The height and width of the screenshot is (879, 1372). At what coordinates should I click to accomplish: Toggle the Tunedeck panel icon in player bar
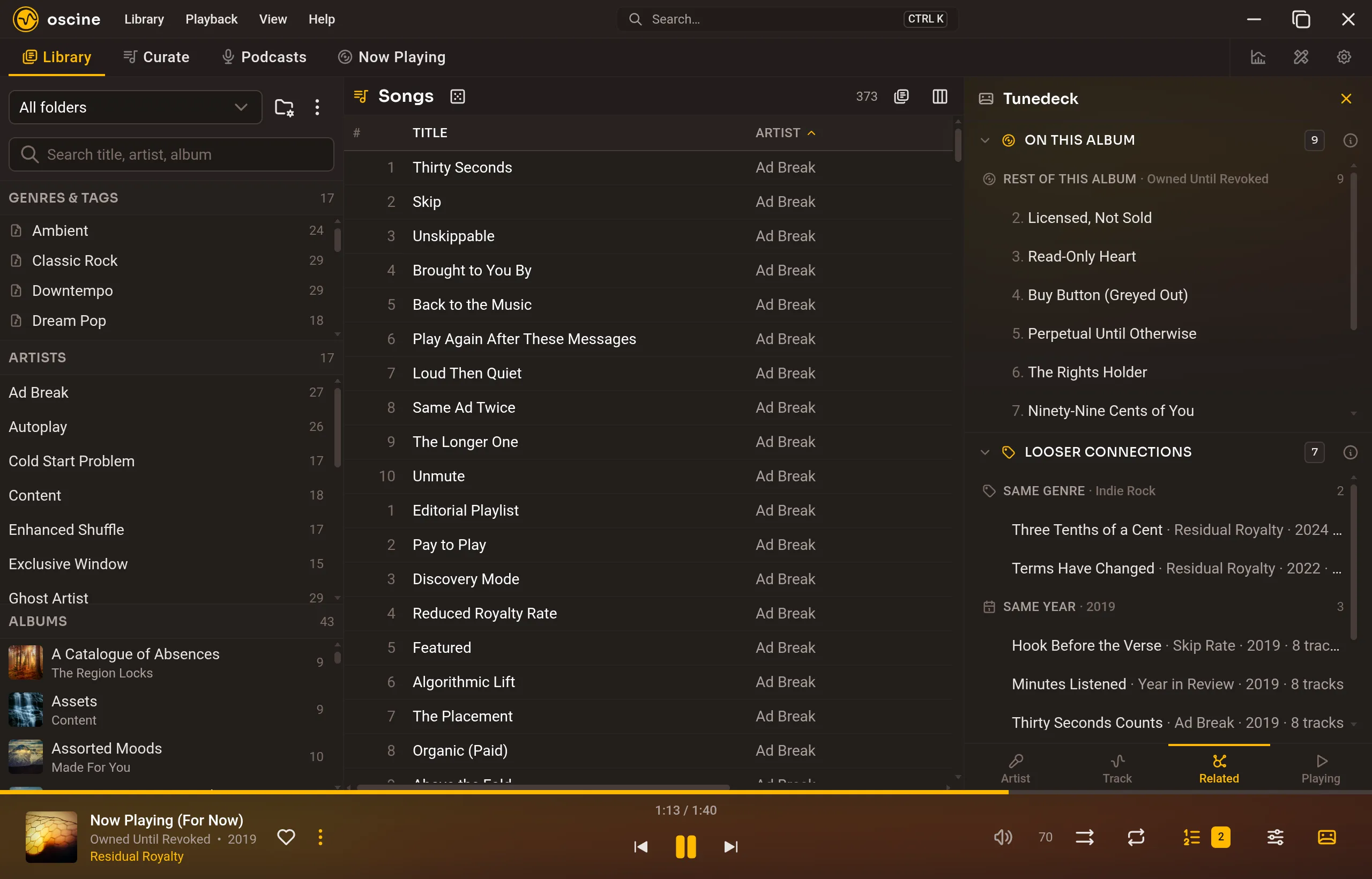point(1326,837)
